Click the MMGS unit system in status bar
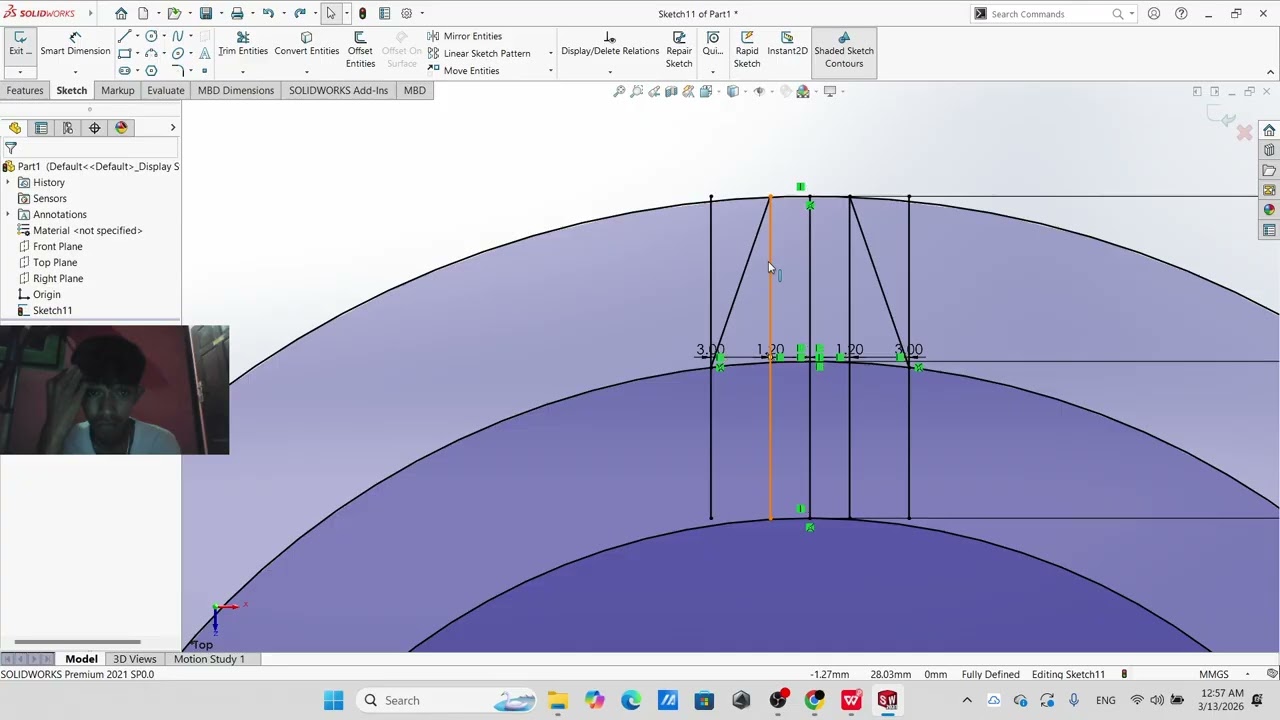Viewport: 1280px width, 720px height. point(1214,675)
